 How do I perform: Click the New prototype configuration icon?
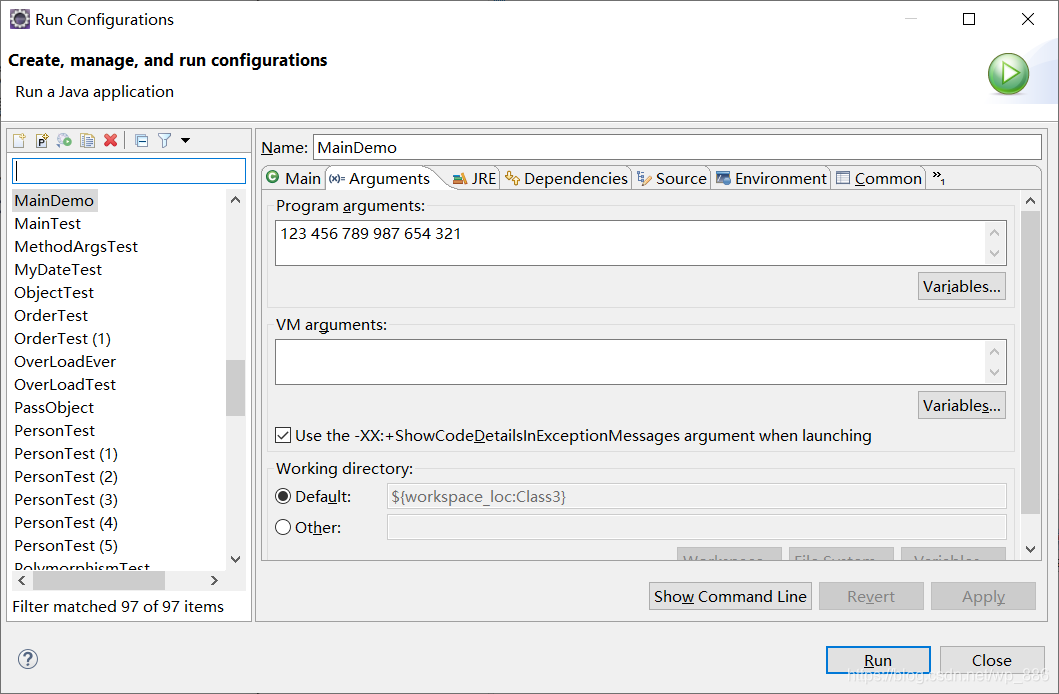coord(42,140)
